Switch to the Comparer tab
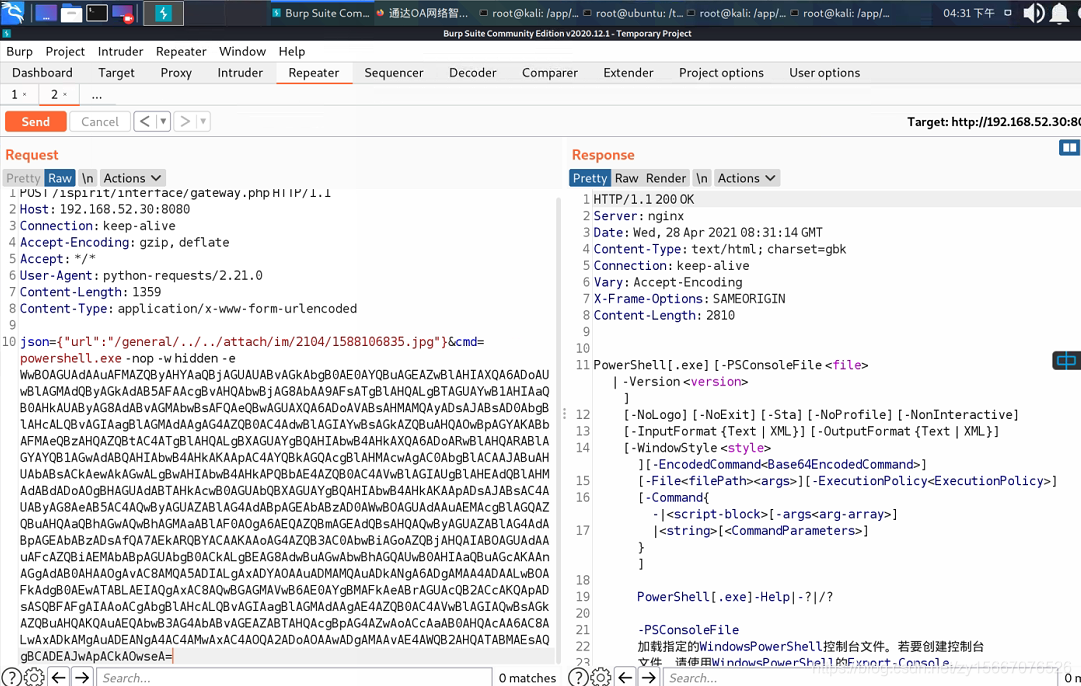This screenshot has width=1081, height=686. coord(549,73)
